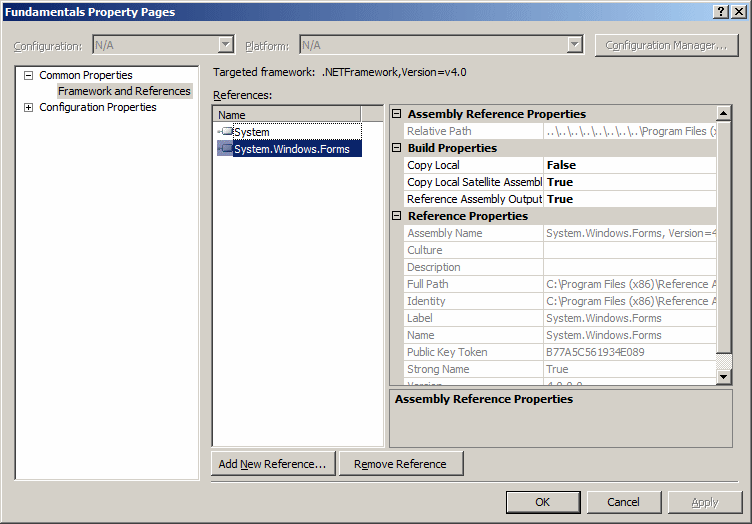Open the Platform dropdown

(x=574, y=45)
